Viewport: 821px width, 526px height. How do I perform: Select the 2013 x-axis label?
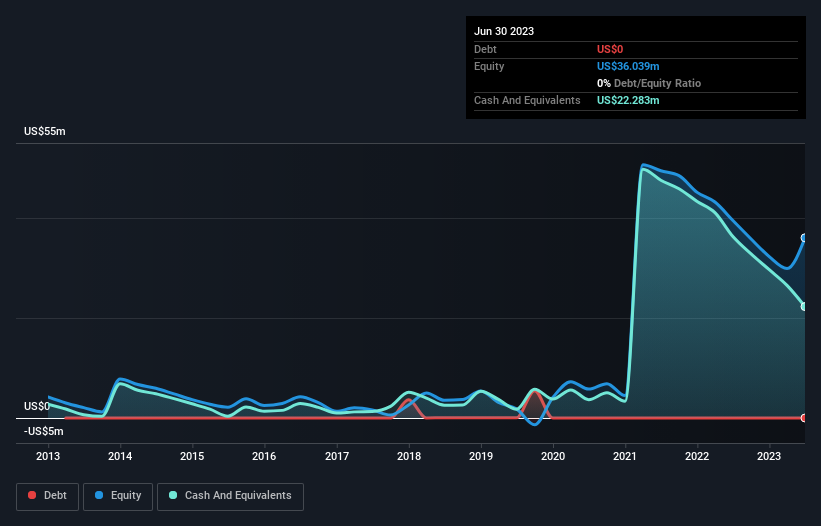click(x=48, y=456)
